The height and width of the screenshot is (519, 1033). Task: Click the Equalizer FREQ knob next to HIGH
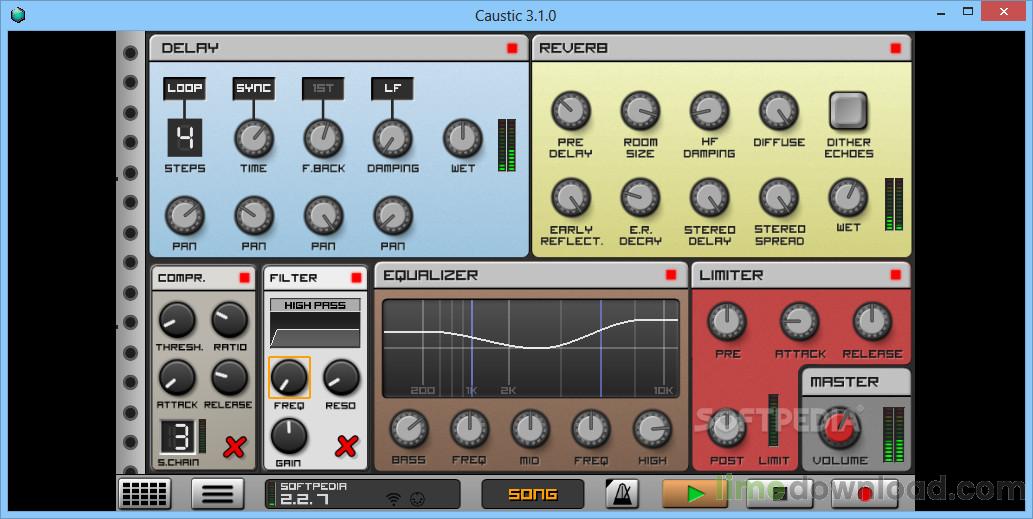(x=591, y=429)
